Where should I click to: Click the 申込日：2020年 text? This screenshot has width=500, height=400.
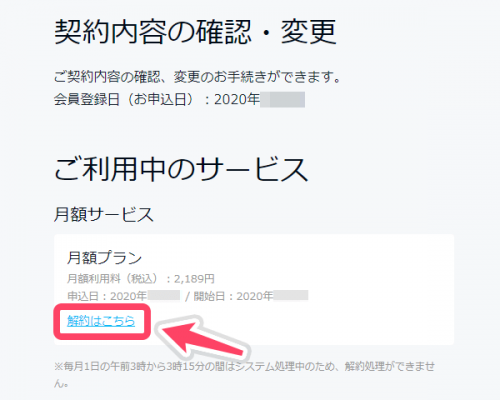107,296
